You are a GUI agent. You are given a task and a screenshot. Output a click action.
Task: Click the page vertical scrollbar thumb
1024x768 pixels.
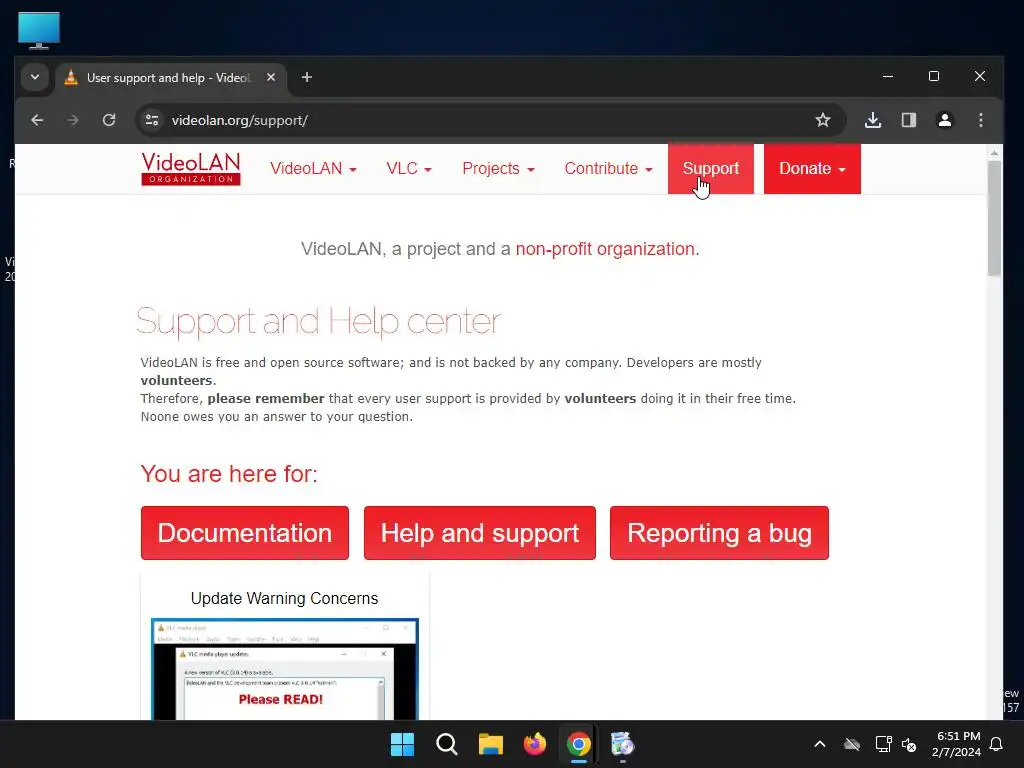coord(994,218)
